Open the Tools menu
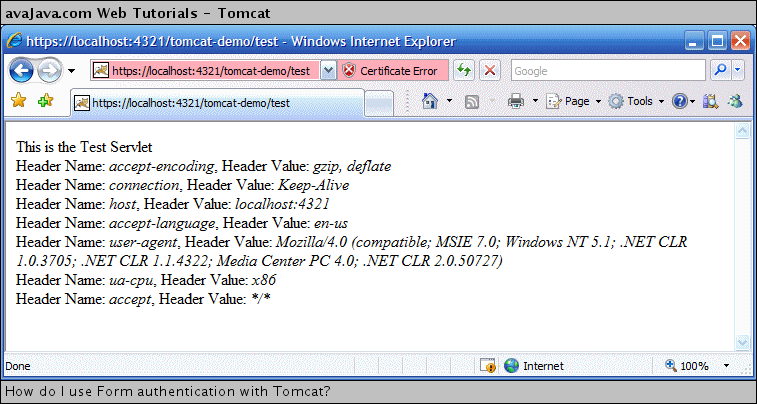This screenshot has height=404, width=757. (x=636, y=101)
